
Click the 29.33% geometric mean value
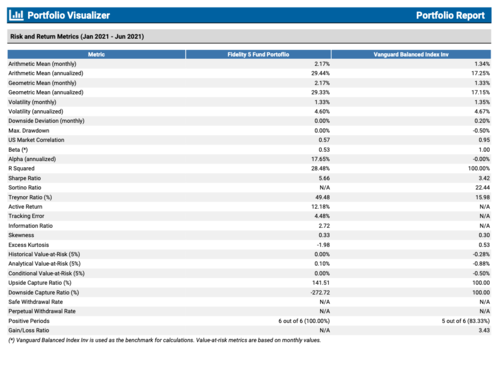320,92
